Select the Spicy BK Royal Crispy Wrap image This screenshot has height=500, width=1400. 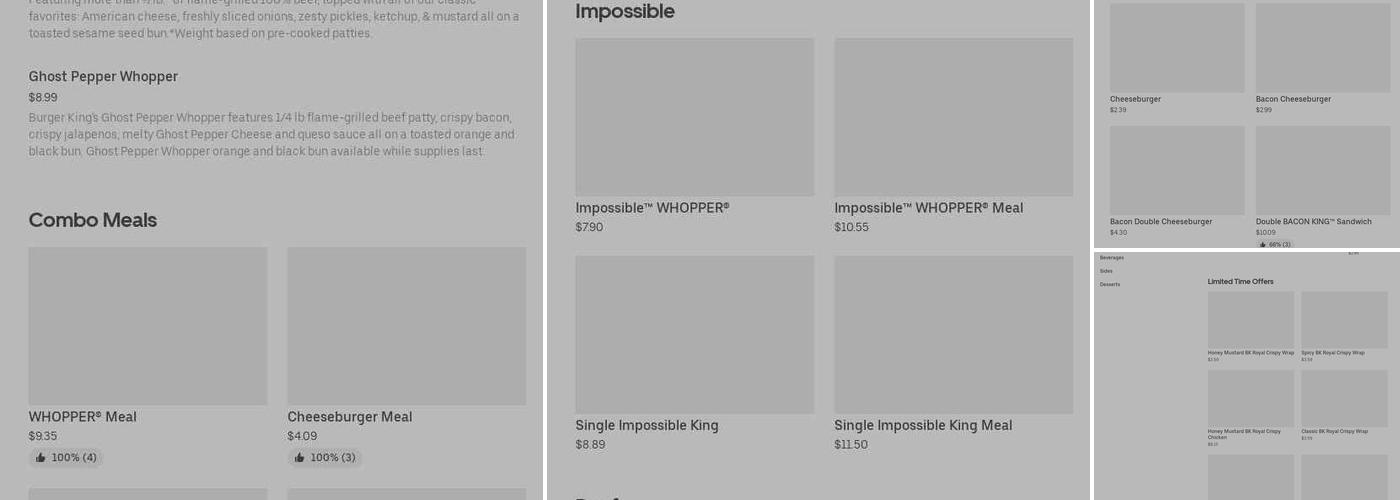pos(1344,320)
